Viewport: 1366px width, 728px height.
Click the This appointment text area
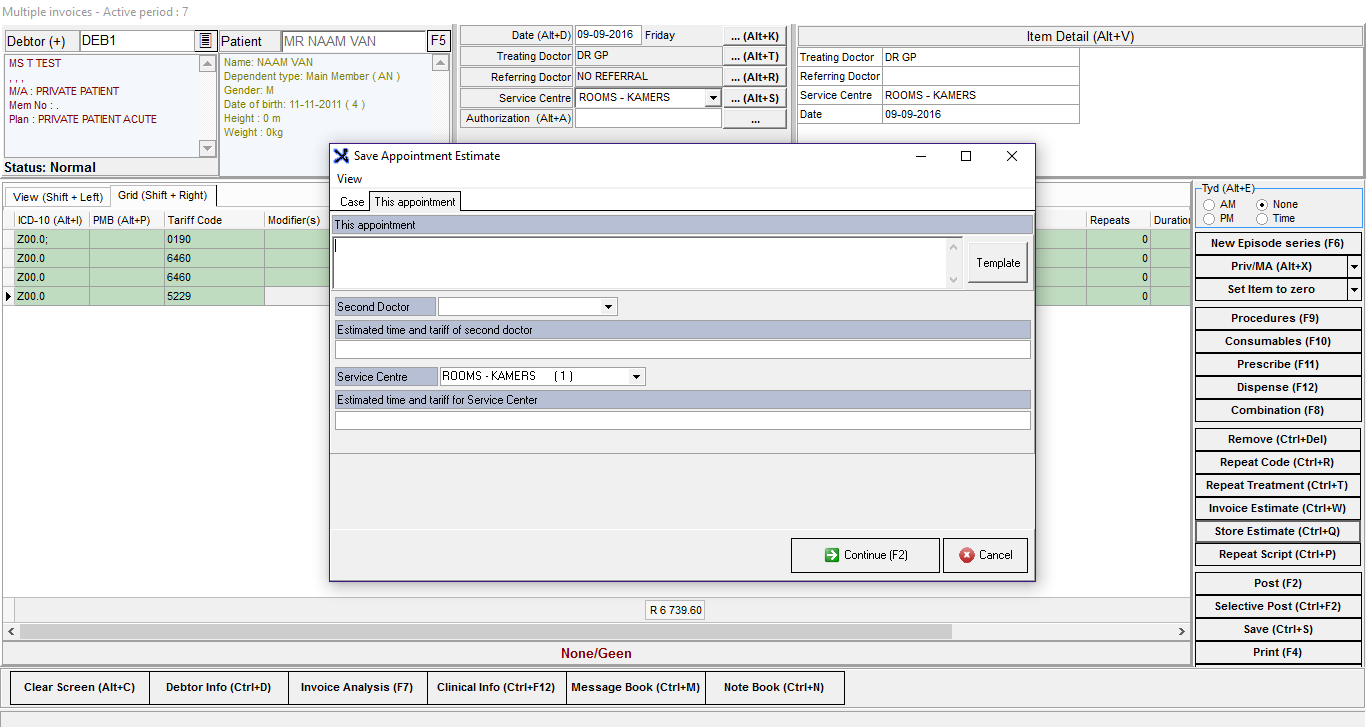[x=640, y=262]
